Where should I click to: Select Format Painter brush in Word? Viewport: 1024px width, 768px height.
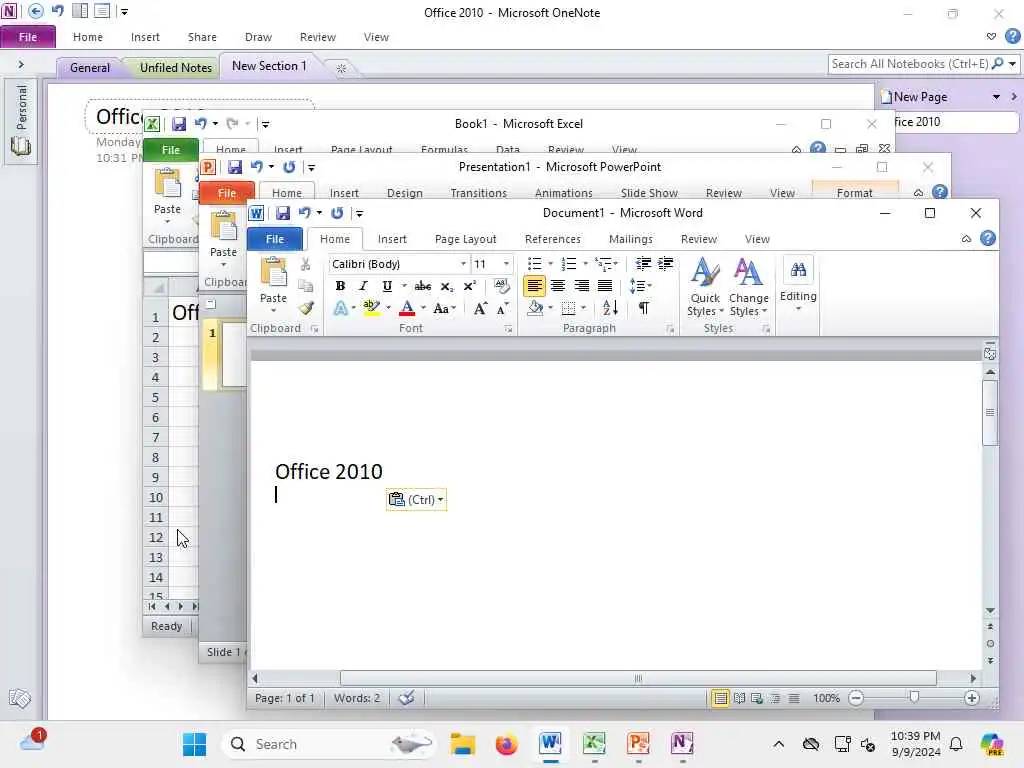306,308
